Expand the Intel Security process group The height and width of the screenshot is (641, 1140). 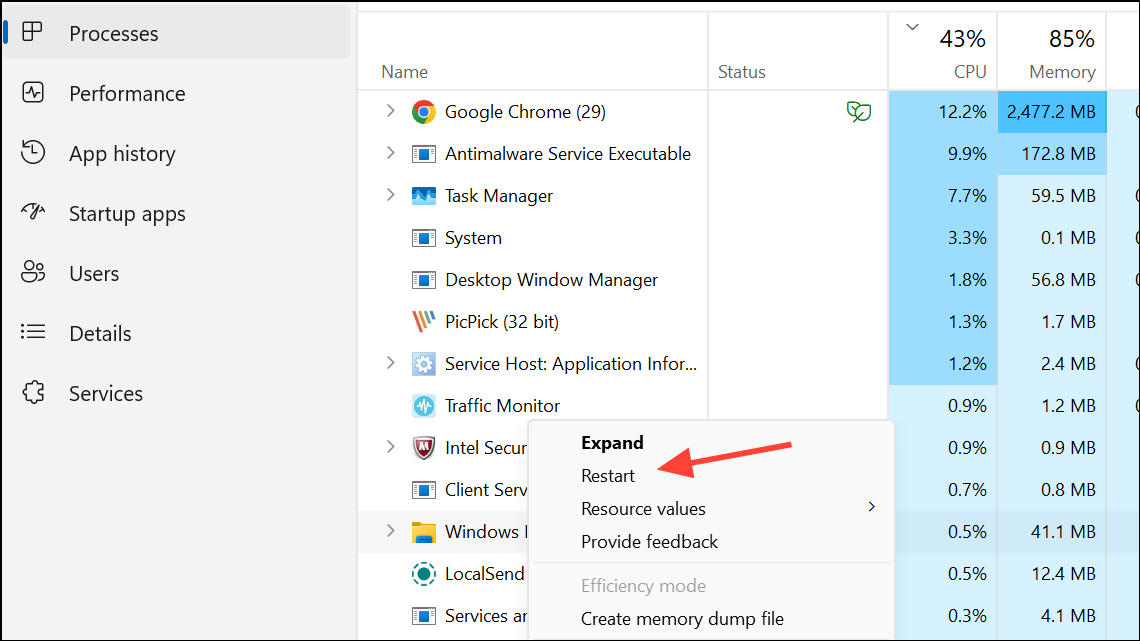coord(390,447)
